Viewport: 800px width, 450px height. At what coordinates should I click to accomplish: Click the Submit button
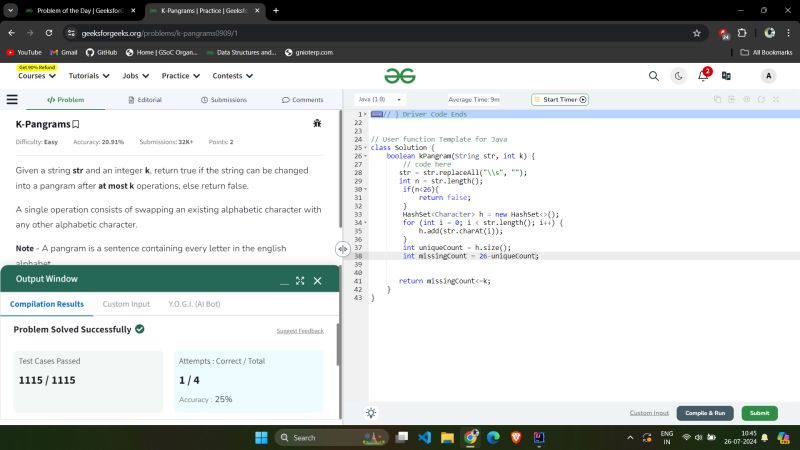coord(759,413)
